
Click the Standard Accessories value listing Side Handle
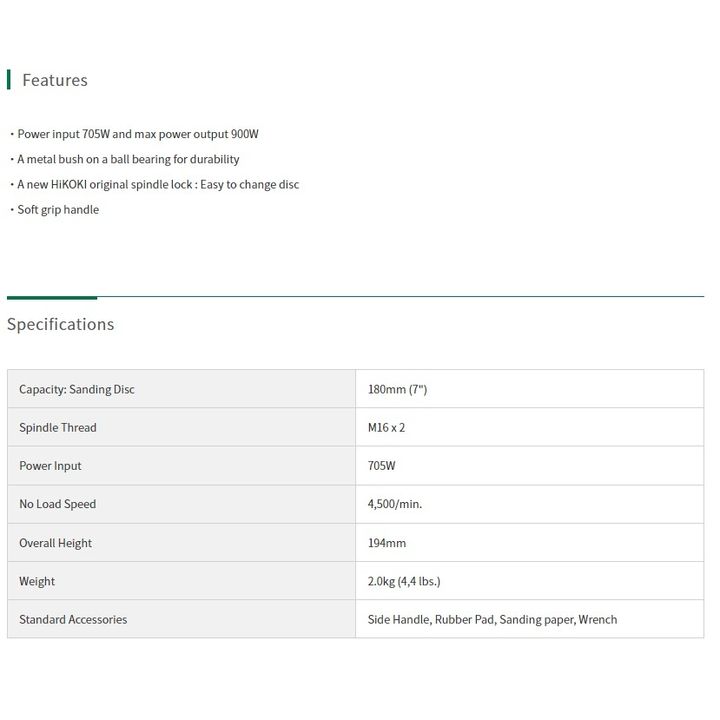coord(492,619)
